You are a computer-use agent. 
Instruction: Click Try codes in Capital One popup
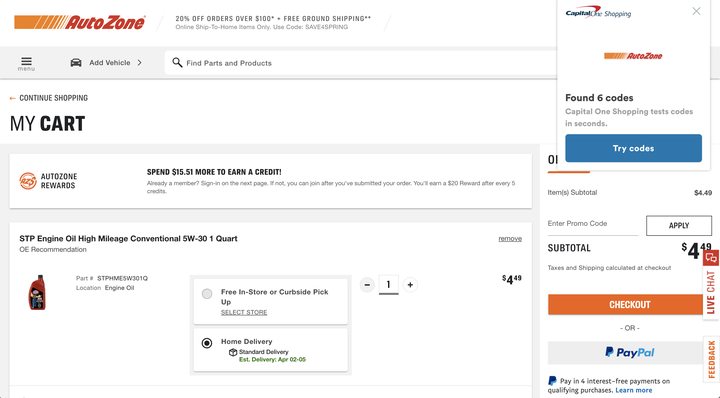(633, 148)
